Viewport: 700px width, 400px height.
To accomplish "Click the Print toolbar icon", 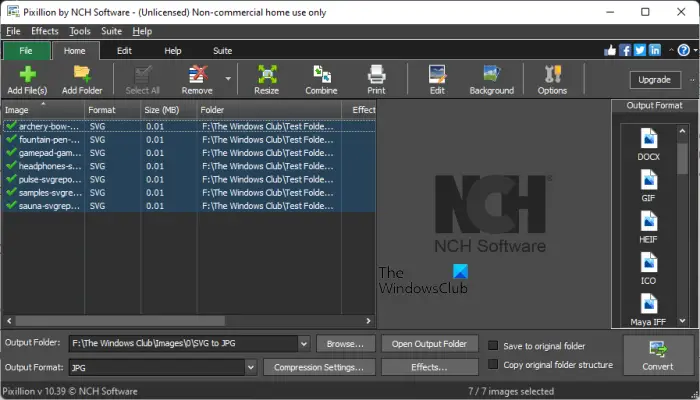I will point(376,80).
